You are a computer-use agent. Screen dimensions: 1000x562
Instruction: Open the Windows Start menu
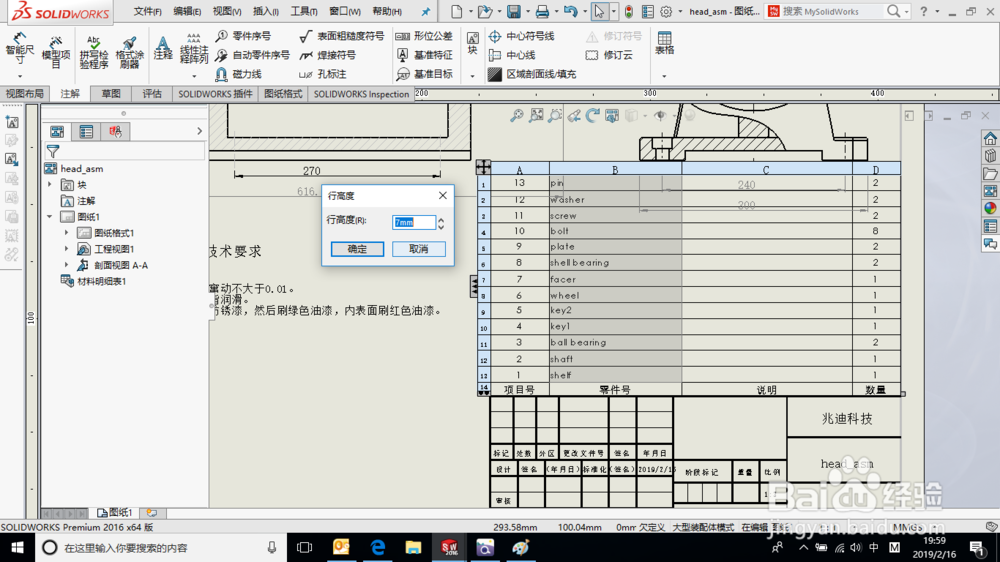(x=17, y=547)
